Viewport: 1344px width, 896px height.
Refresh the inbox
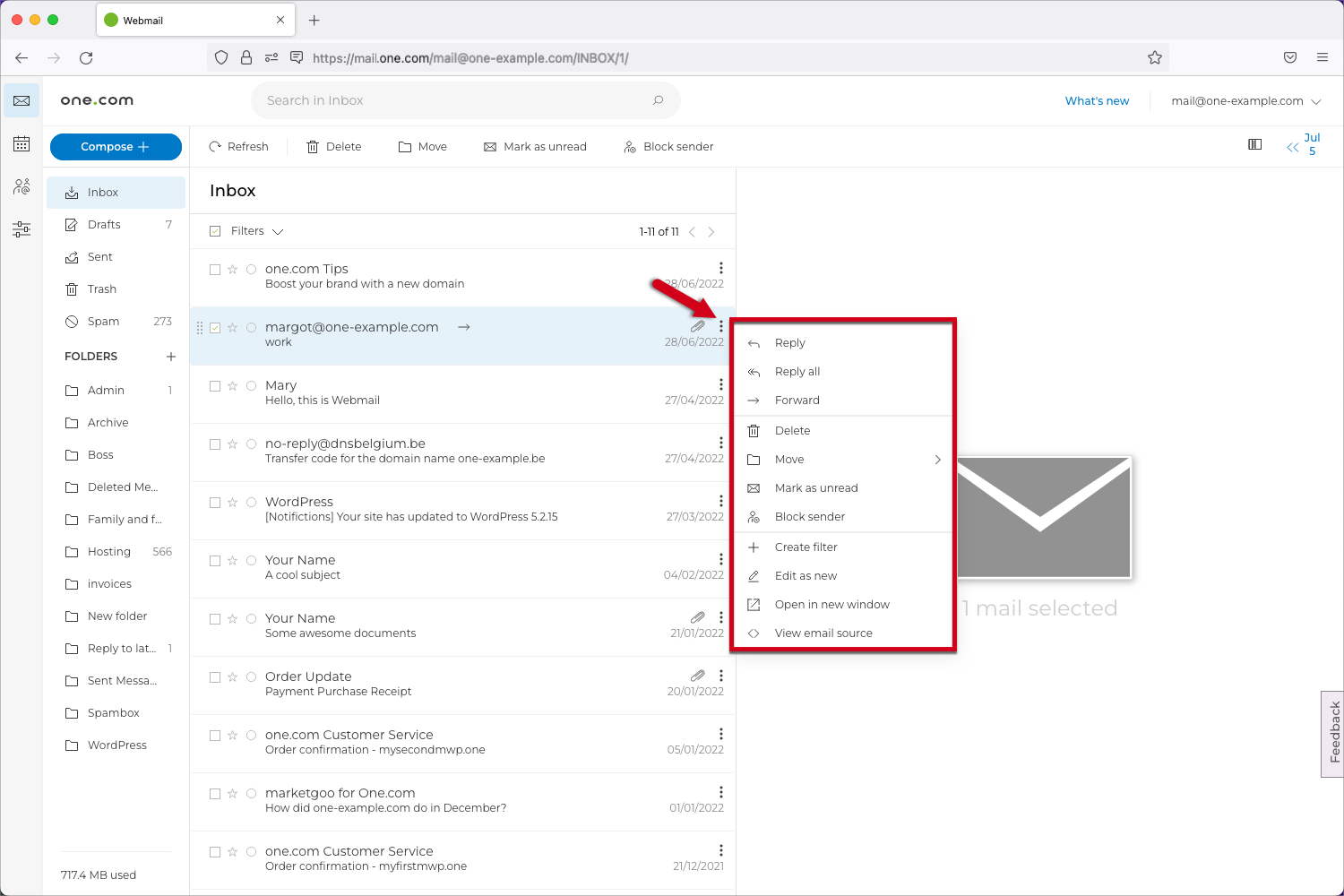pos(239,146)
